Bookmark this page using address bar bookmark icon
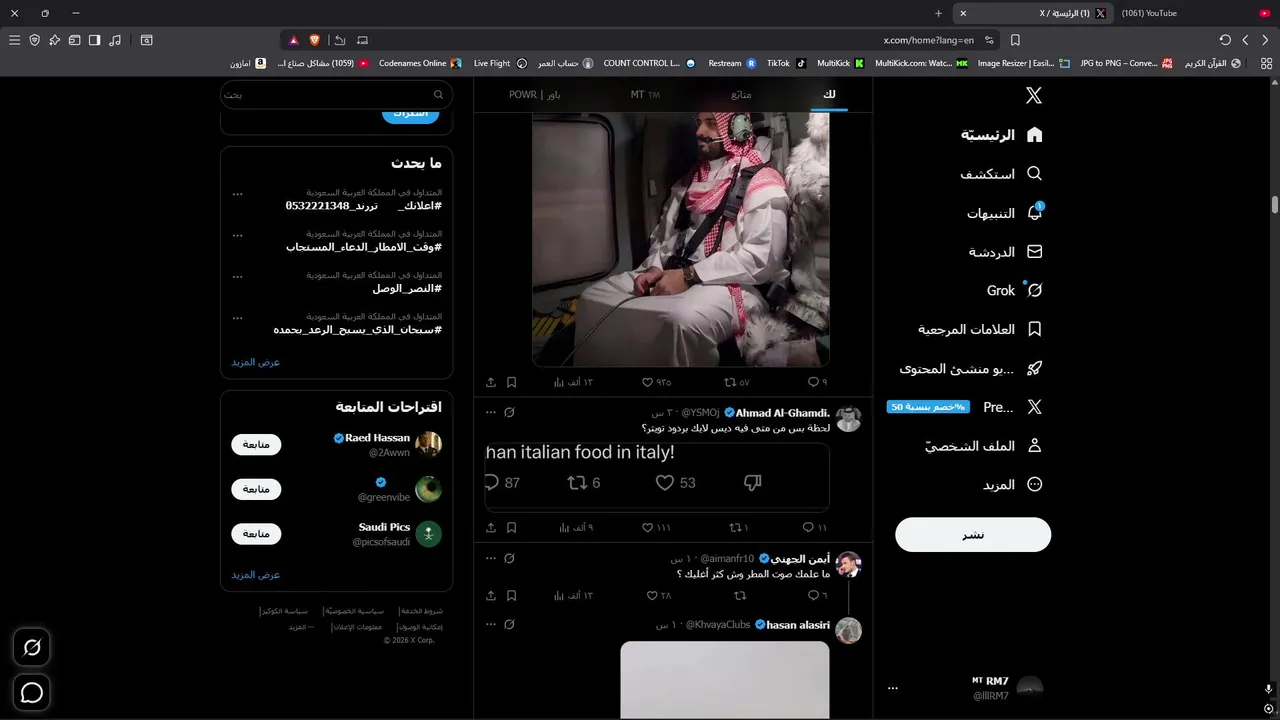This screenshot has height=720, width=1280. (1015, 40)
